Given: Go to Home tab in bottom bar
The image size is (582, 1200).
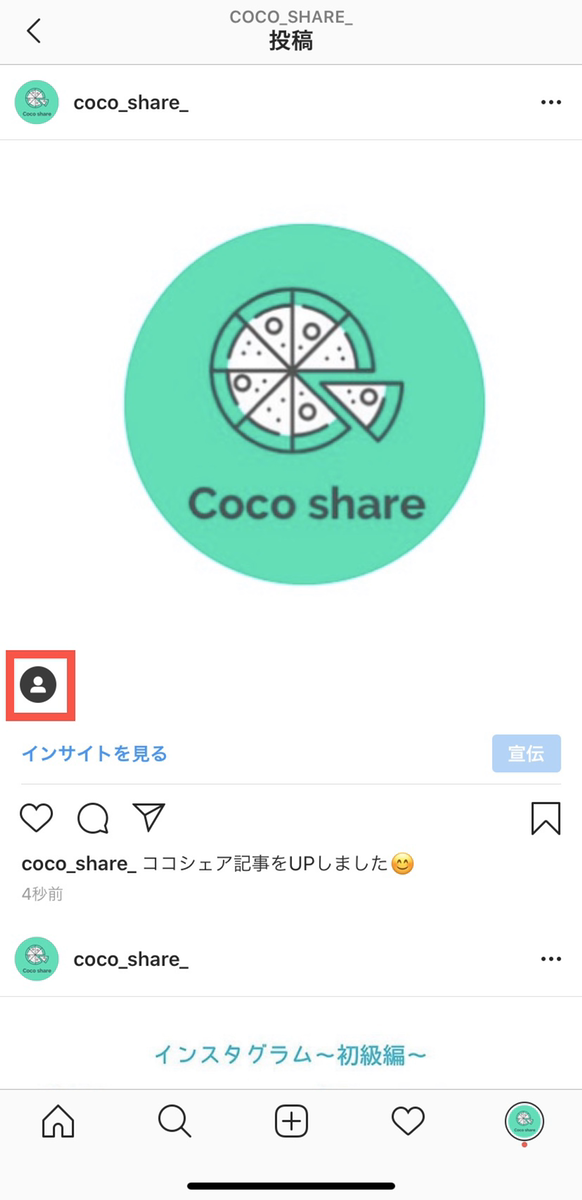Looking at the screenshot, I should [58, 1122].
